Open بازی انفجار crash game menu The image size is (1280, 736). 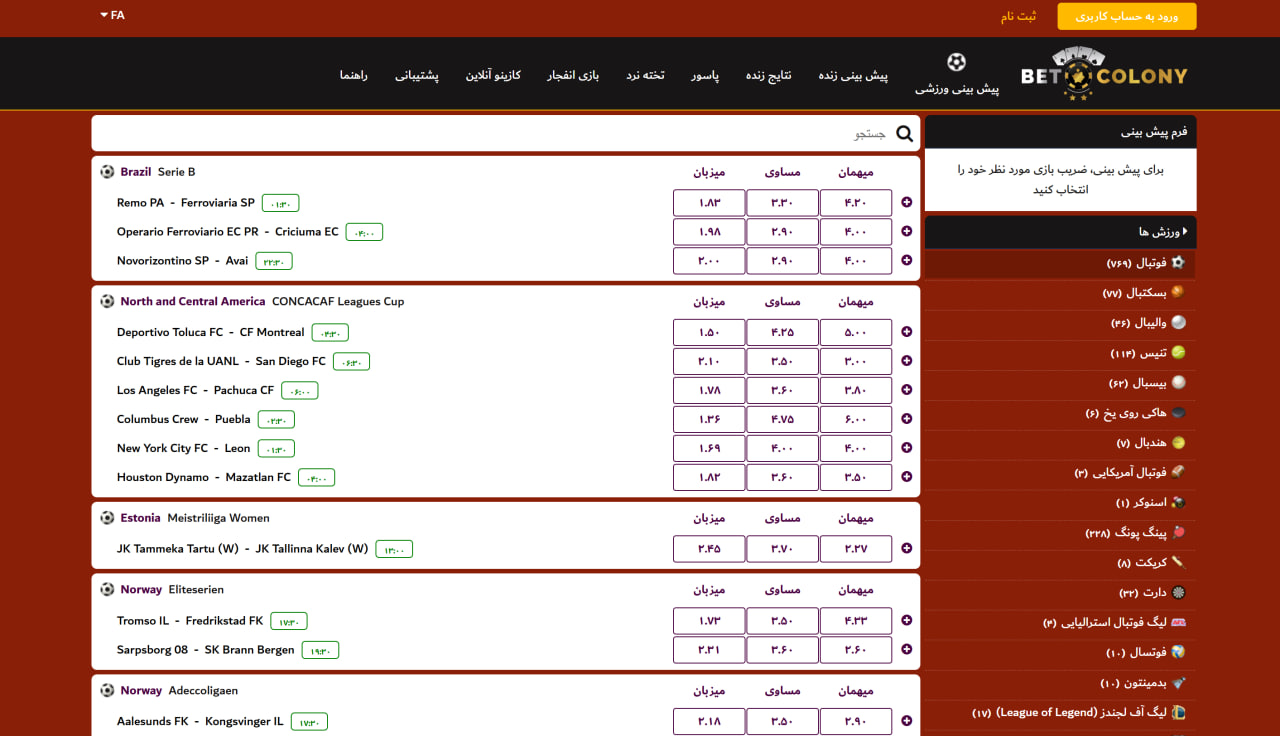573,76
